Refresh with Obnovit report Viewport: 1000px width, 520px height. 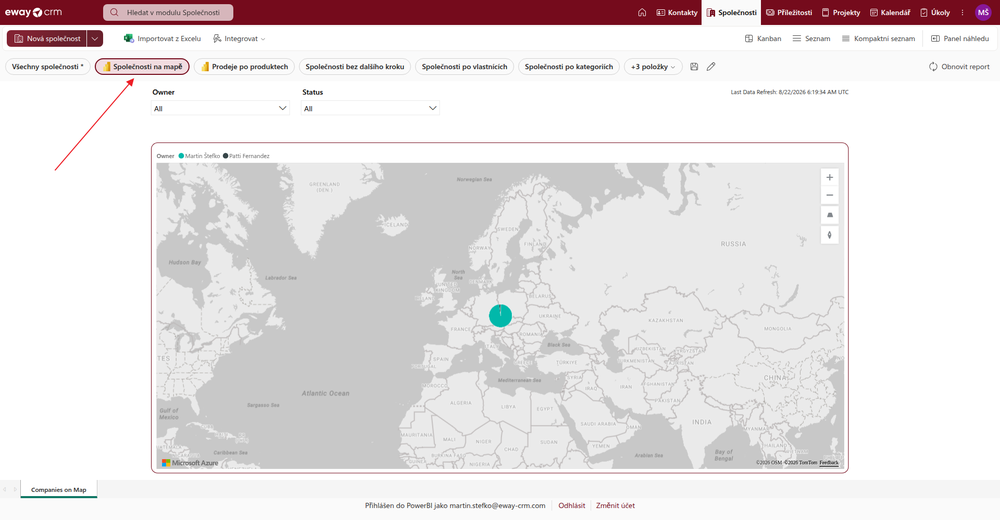(959, 66)
